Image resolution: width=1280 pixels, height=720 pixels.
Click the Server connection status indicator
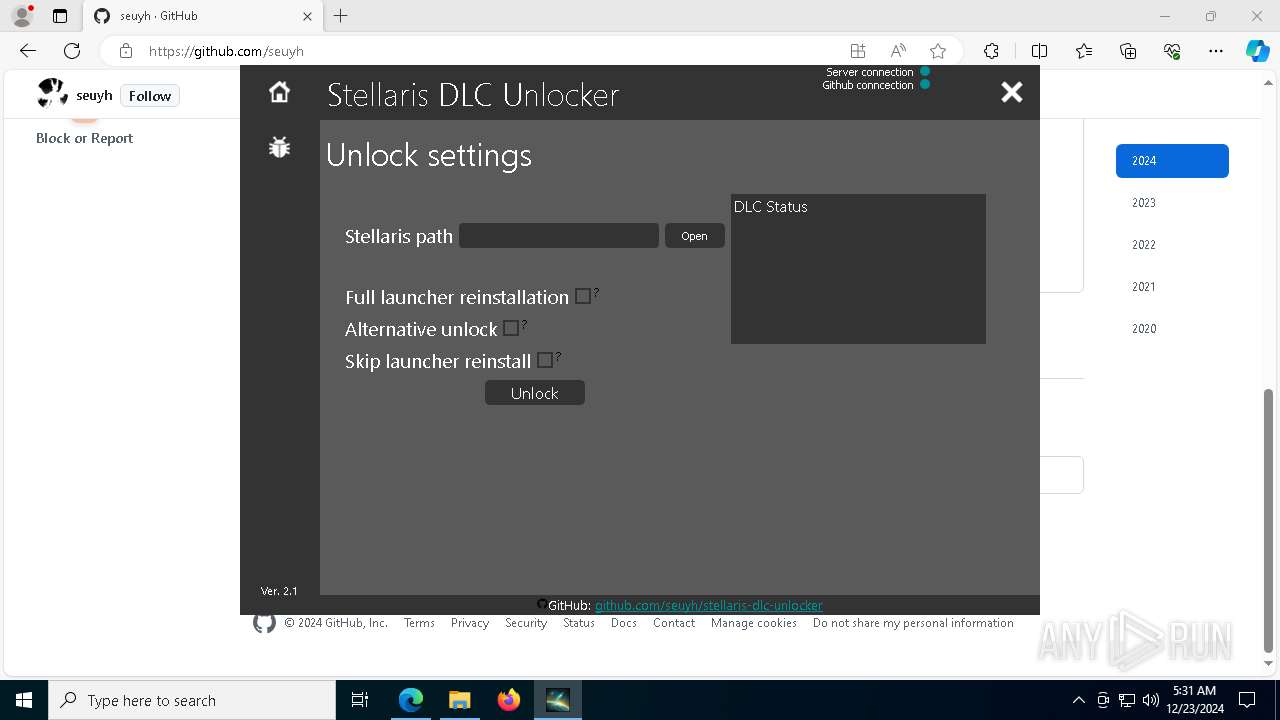(x=925, y=71)
